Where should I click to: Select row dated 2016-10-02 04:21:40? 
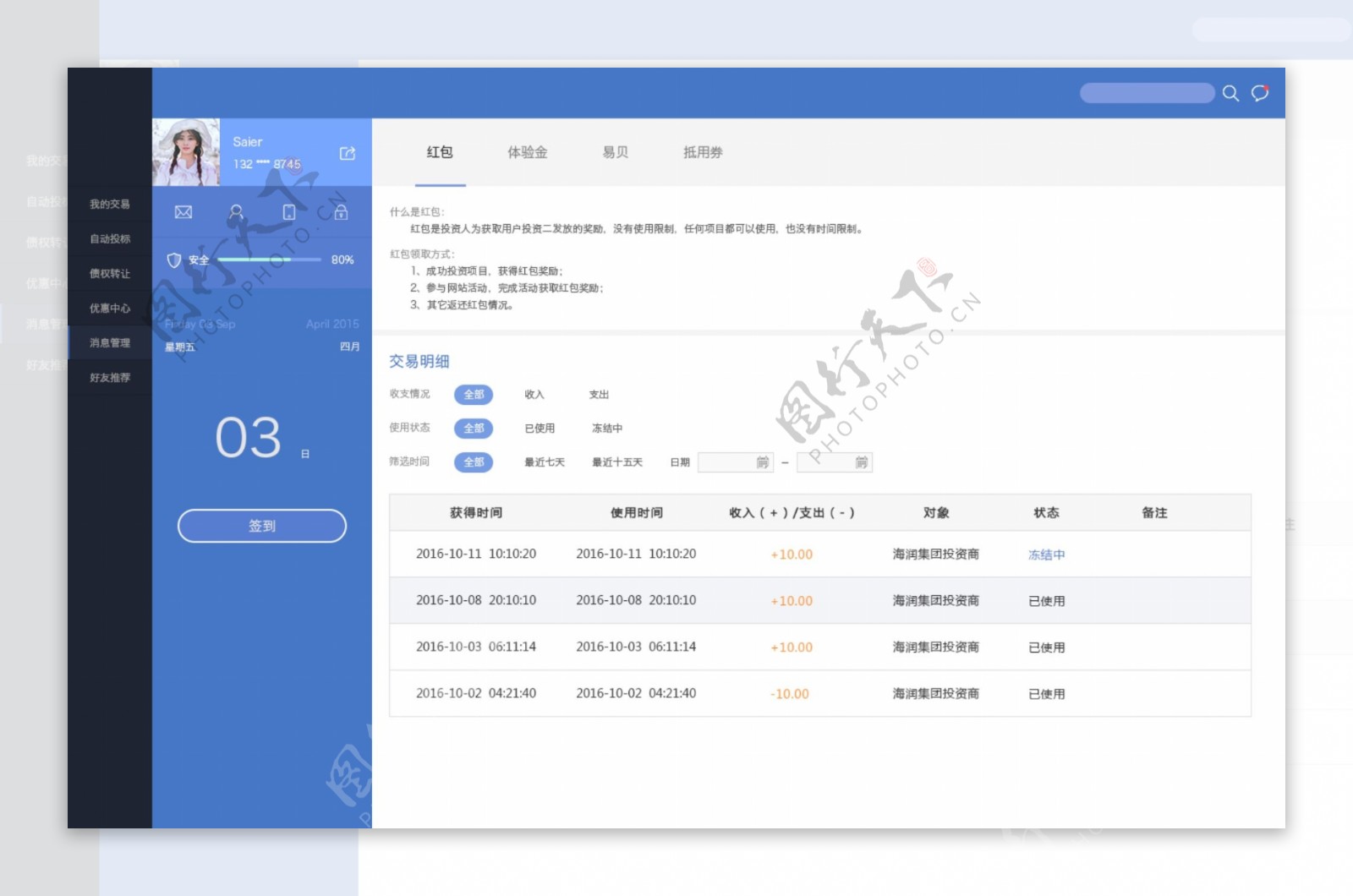[x=820, y=693]
